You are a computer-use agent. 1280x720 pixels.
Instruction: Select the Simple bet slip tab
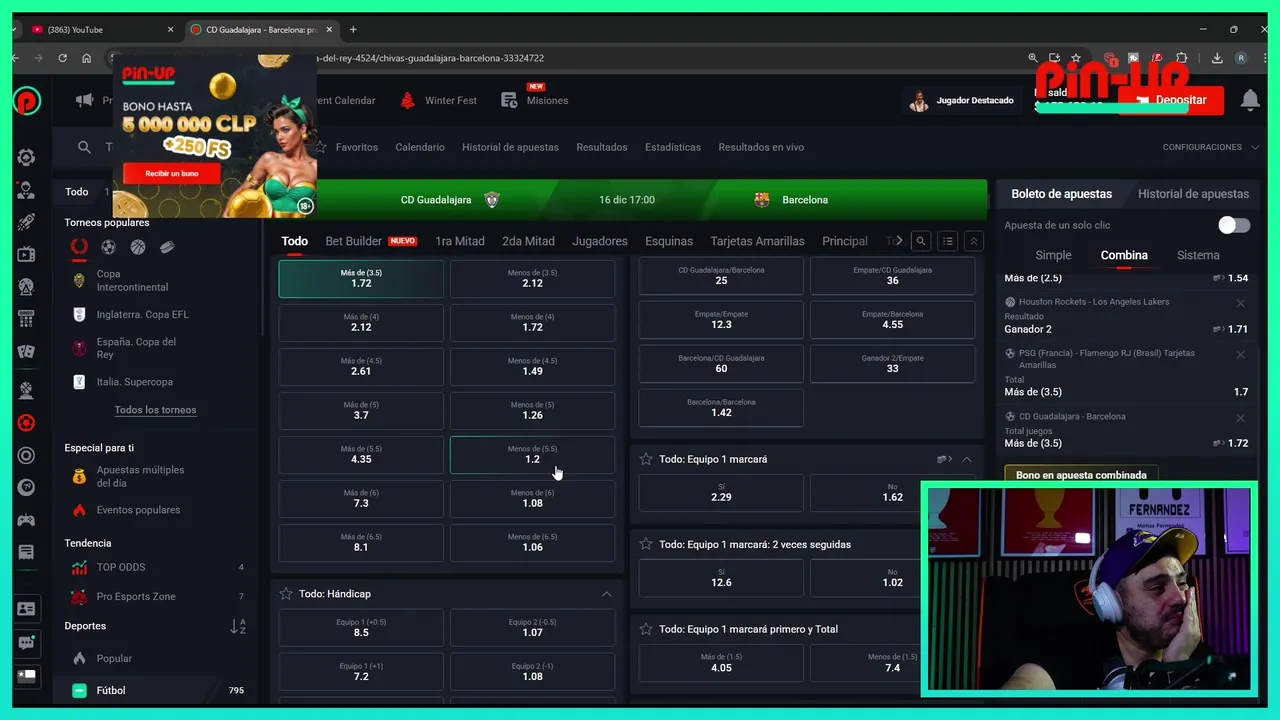(1053, 255)
